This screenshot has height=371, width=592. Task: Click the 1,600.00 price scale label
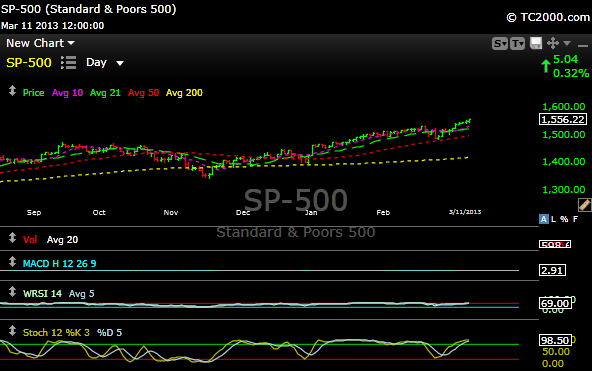[564, 107]
